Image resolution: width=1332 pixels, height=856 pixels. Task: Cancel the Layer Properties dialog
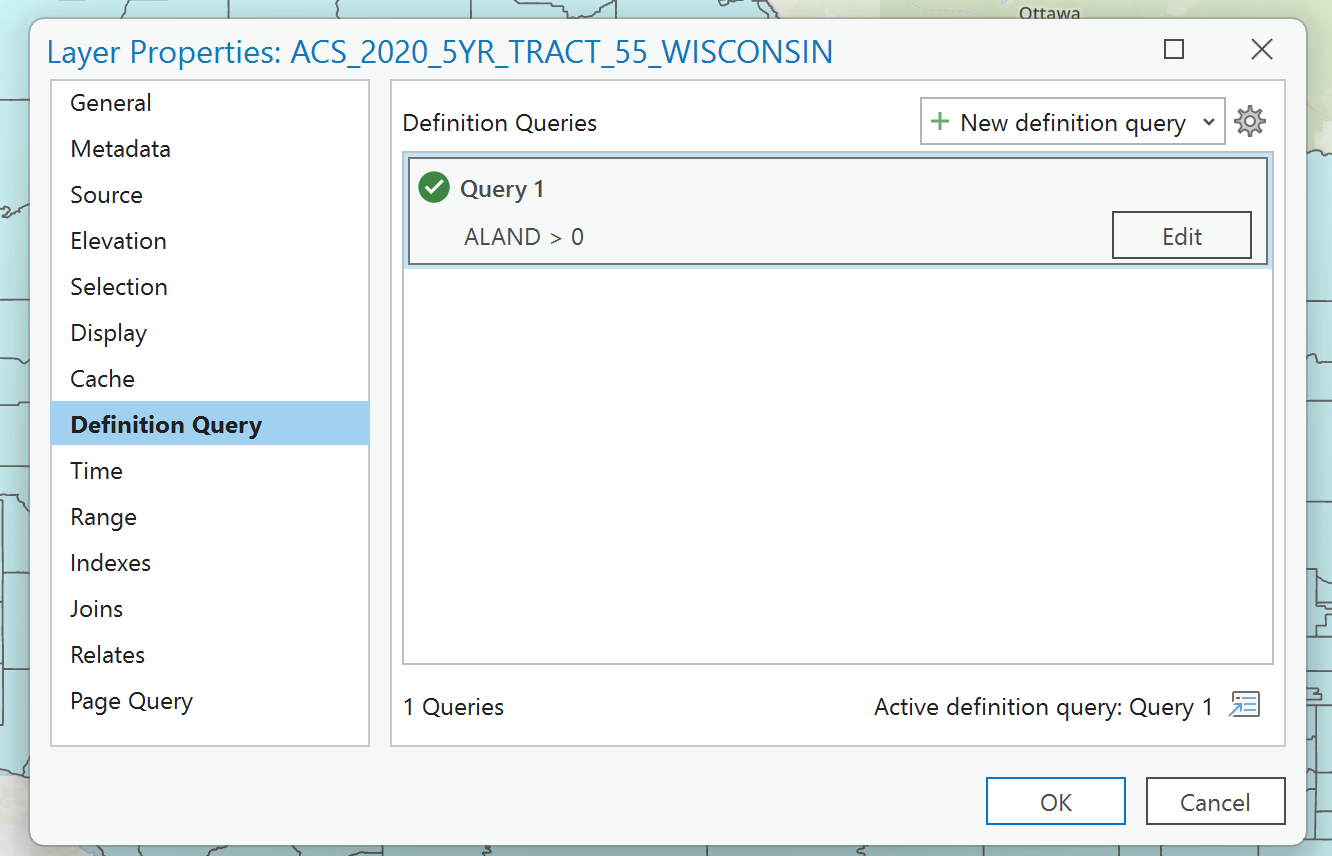[x=1215, y=802]
